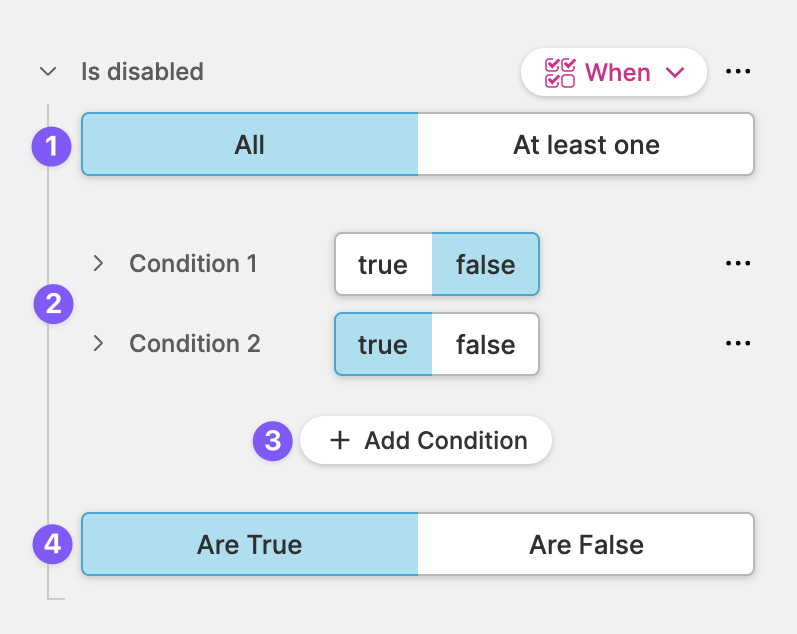This screenshot has width=797, height=634.
Task: Select the Are False option
Action: coord(586,545)
